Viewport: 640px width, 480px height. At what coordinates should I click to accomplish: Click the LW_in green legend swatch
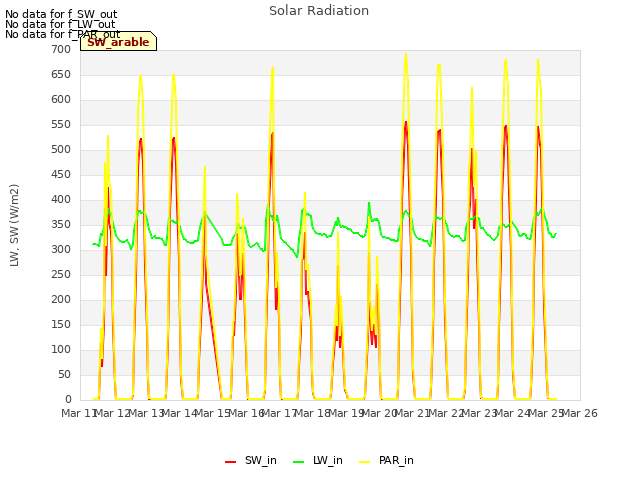point(299,462)
